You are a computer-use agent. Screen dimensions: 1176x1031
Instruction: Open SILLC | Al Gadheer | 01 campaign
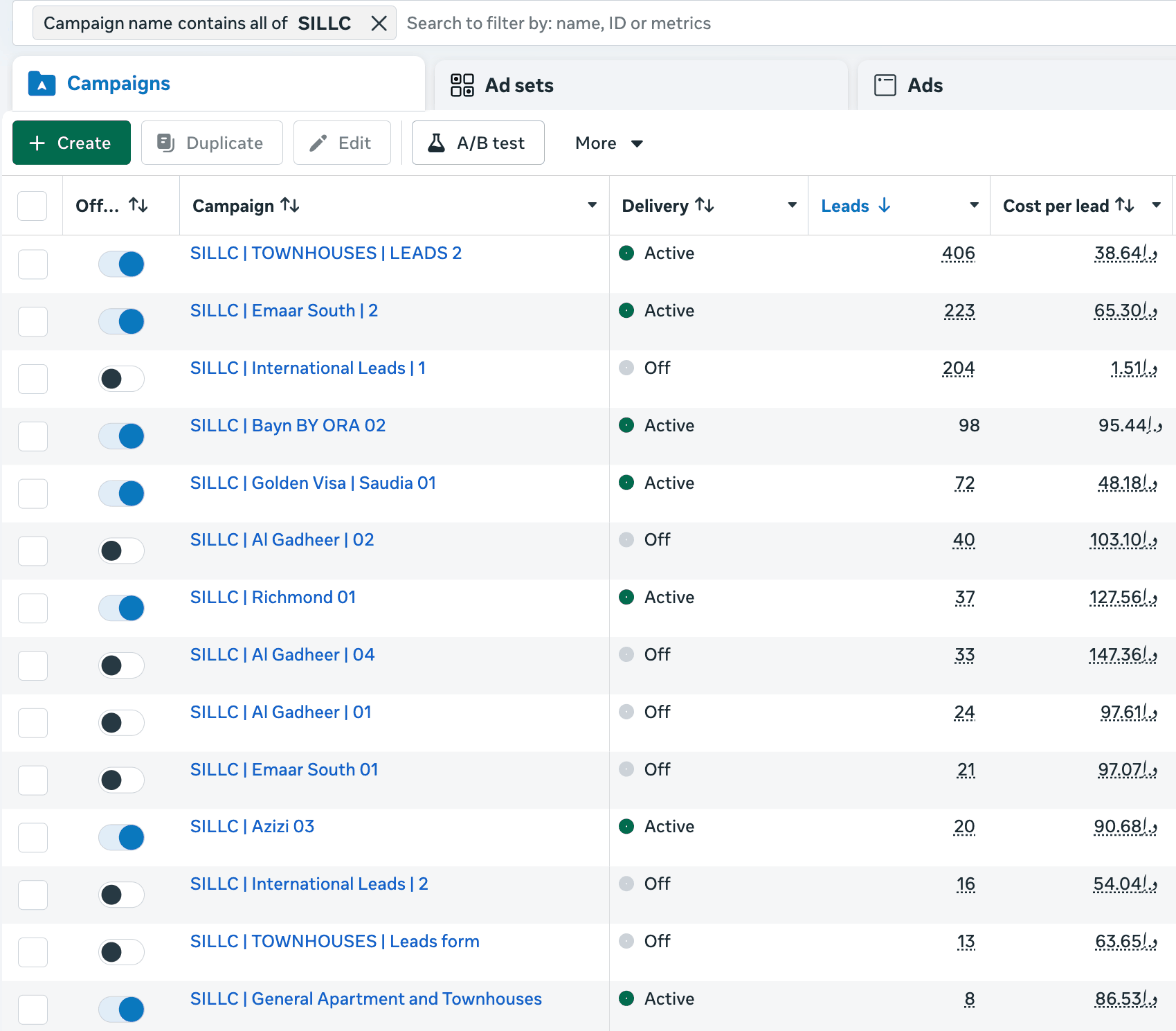[280, 712]
